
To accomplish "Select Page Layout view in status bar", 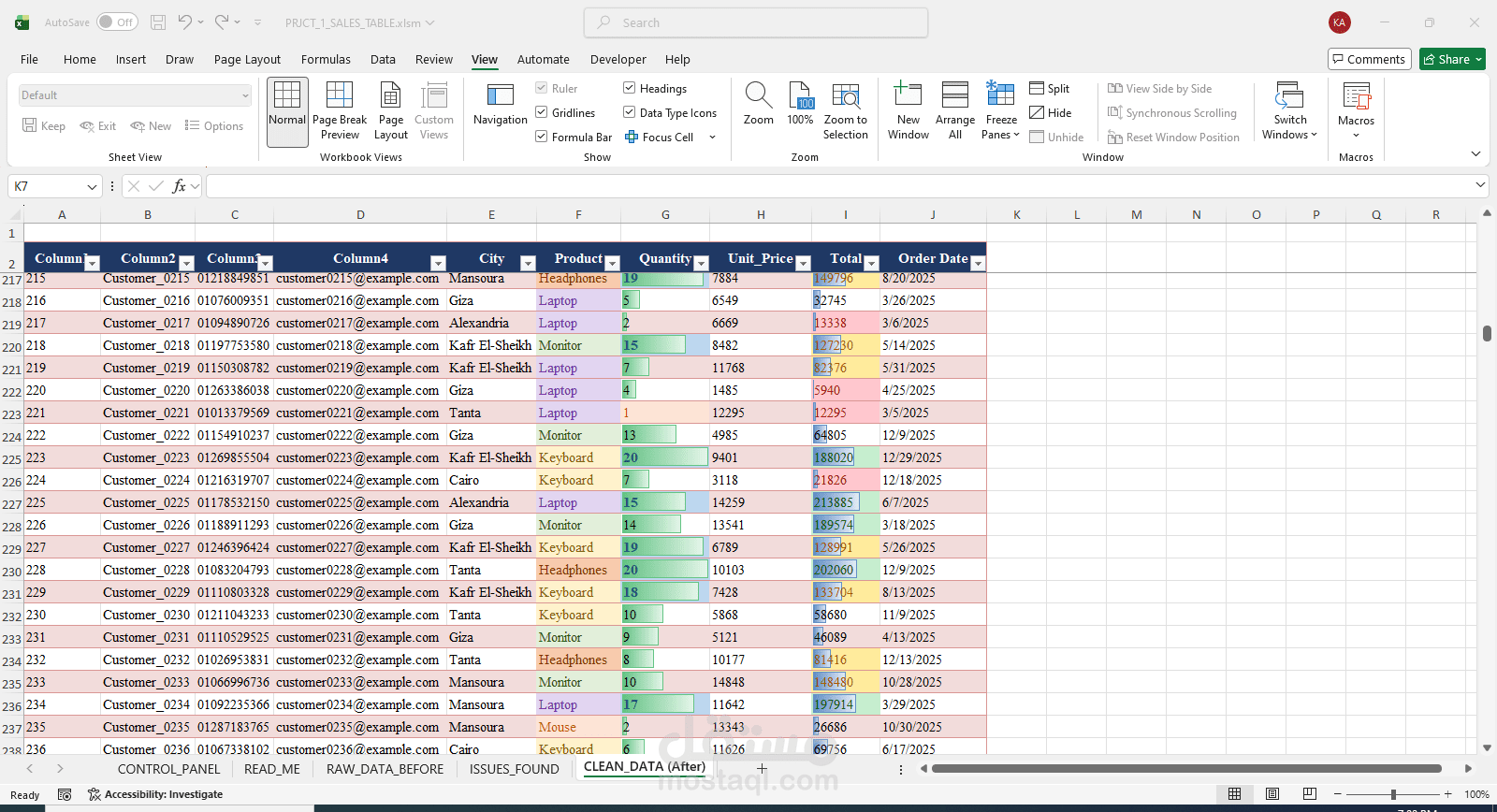I will tap(1272, 794).
